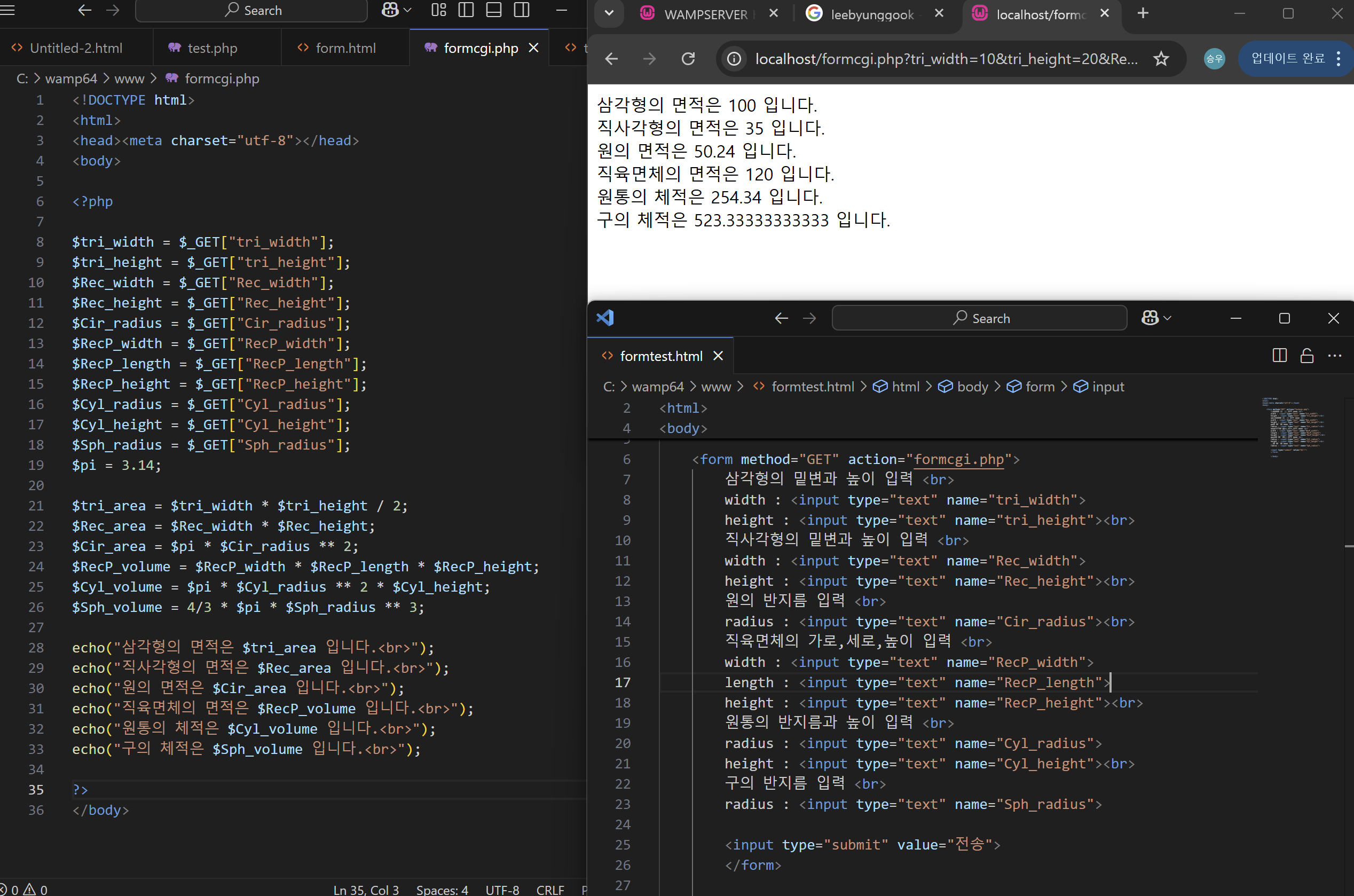Viewport: 1354px width, 896px height.
Task: Bookmark this page with the star icon
Action: coord(1161,58)
